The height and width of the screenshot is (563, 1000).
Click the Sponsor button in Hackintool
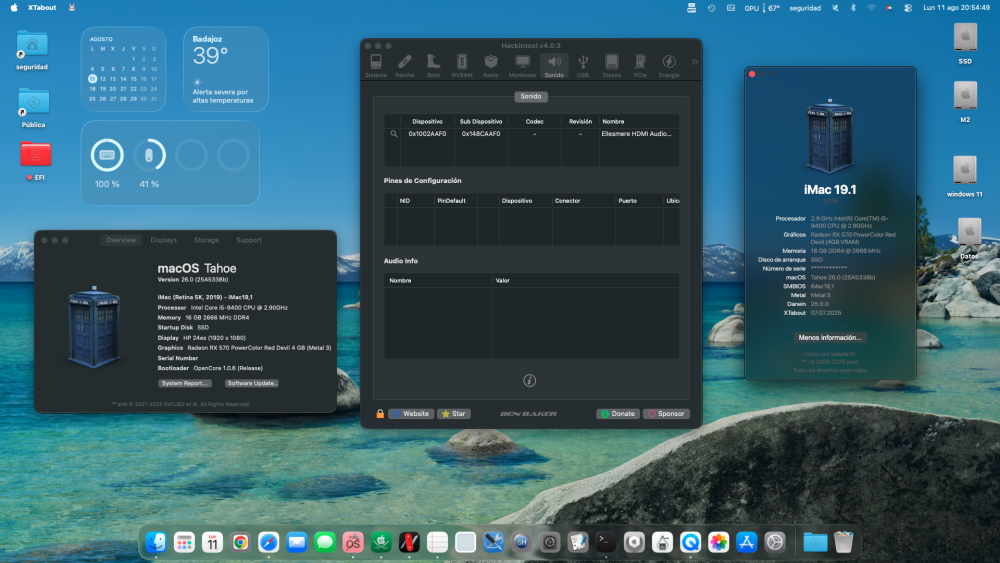pyautogui.click(x=666, y=414)
